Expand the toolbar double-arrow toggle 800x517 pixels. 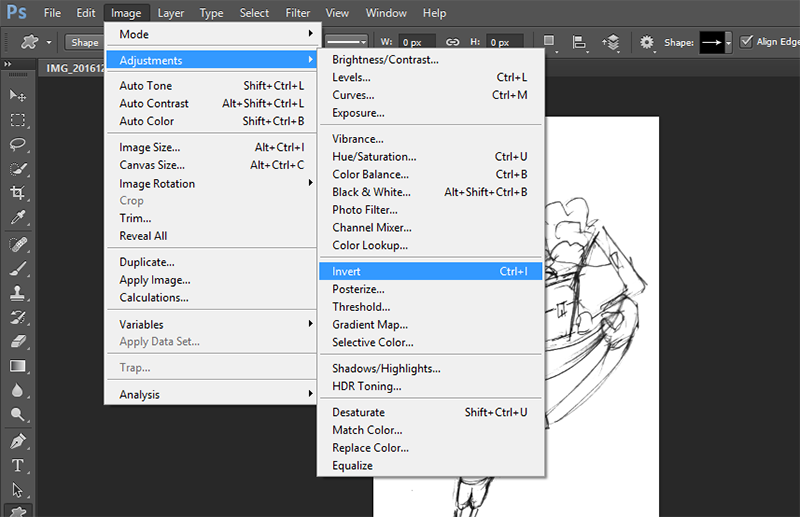click(8, 64)
